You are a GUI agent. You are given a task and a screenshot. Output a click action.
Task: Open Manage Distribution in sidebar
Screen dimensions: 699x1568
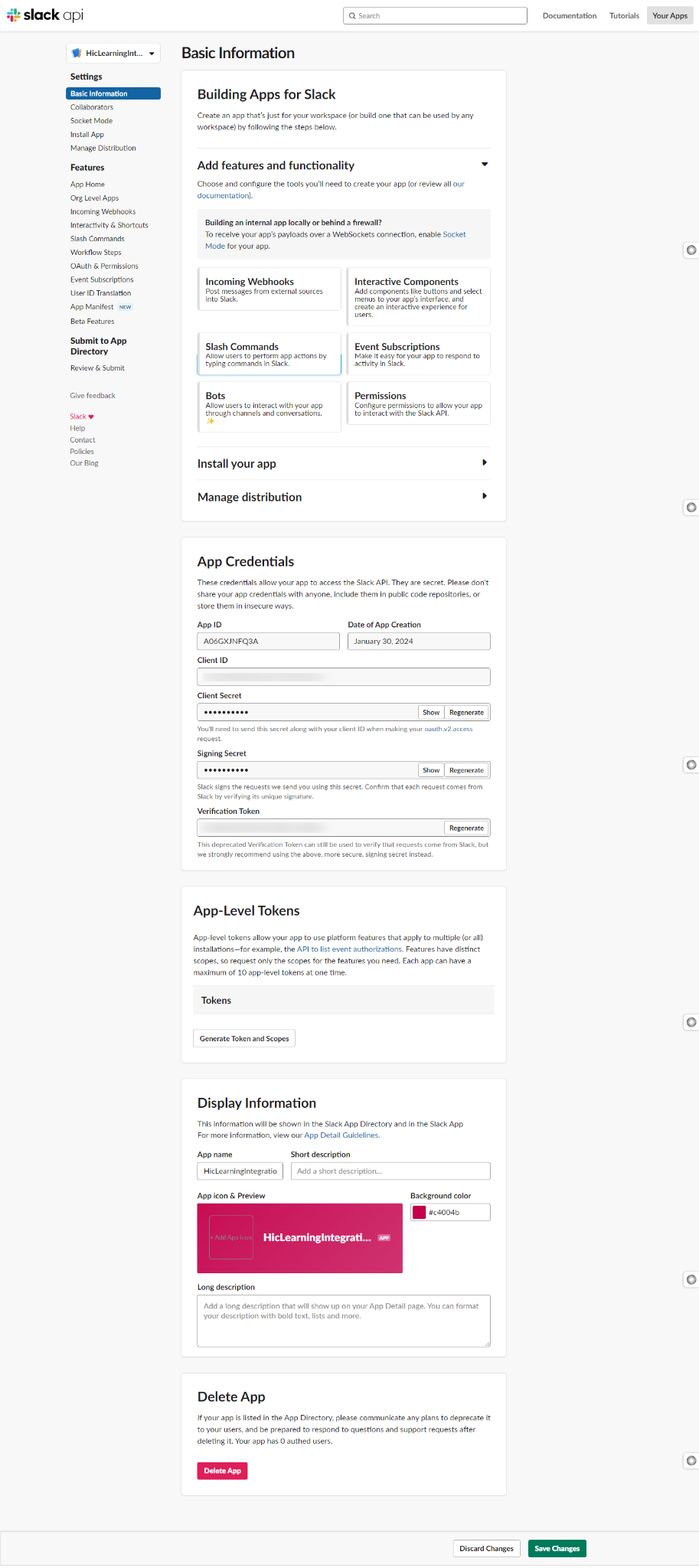103,149
